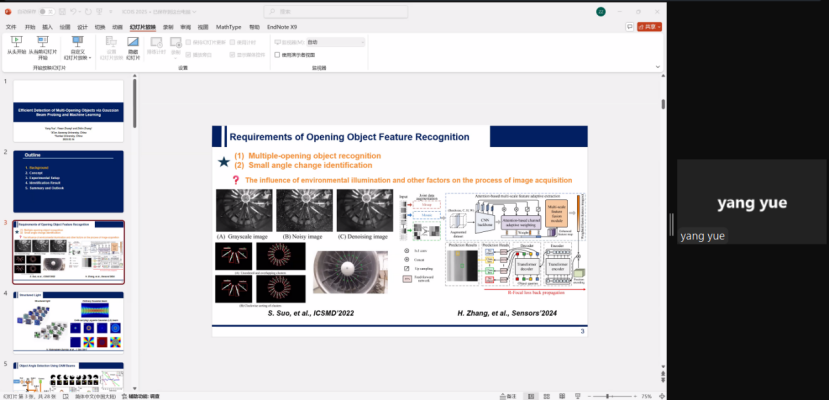Toggle Show Media Controls checkbox
Image resolution: width=830 pixels, height=401 pixels.
(x=232, y=54)
